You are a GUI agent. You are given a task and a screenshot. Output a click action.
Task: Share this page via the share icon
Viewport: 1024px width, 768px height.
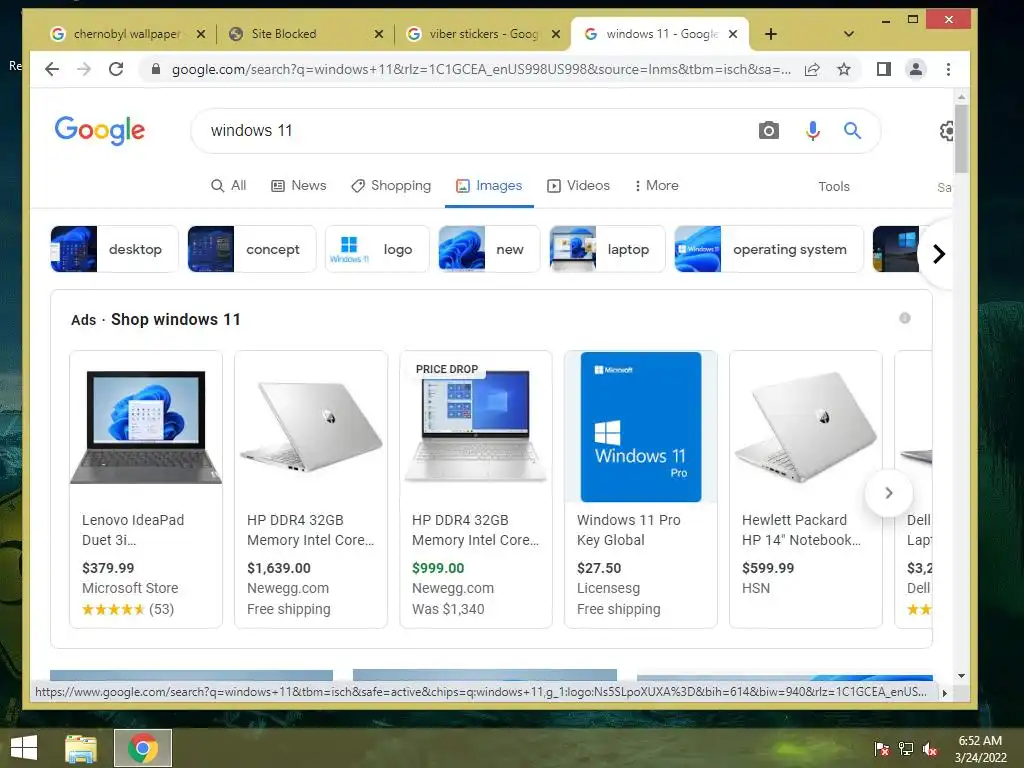click(812, 69)
